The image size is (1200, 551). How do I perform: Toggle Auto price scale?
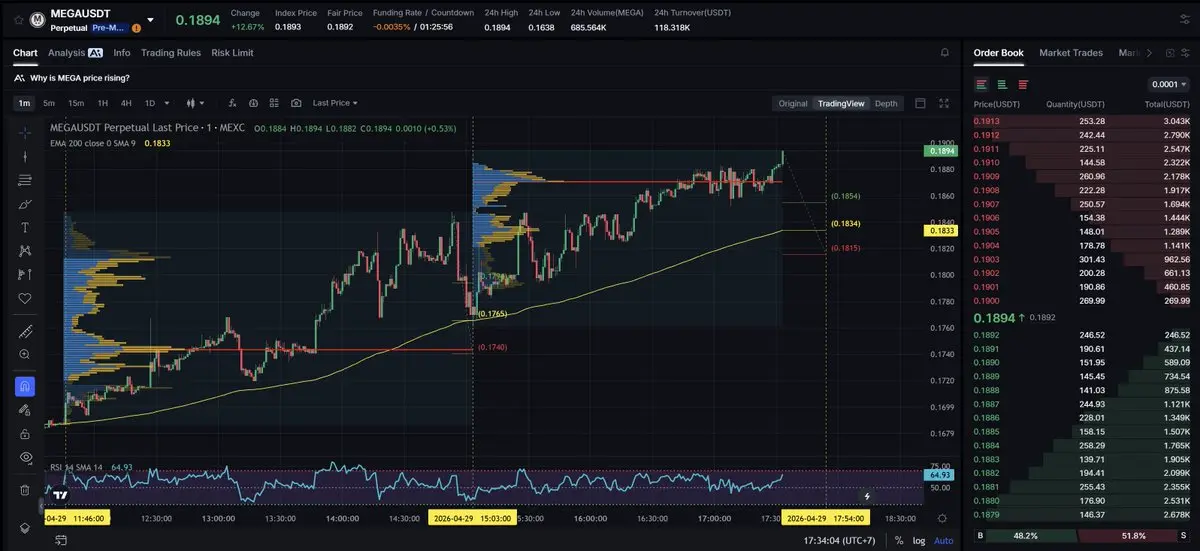click(943, 540)
